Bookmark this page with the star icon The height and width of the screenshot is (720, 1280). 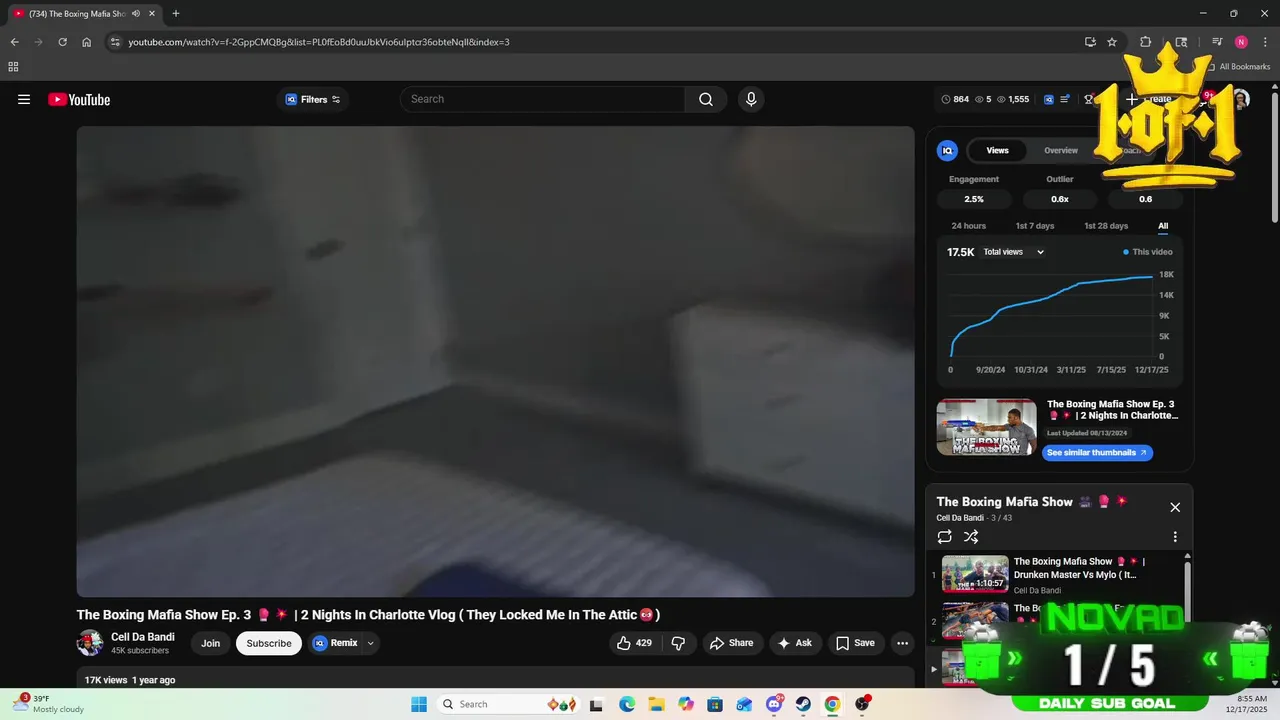1112,42
